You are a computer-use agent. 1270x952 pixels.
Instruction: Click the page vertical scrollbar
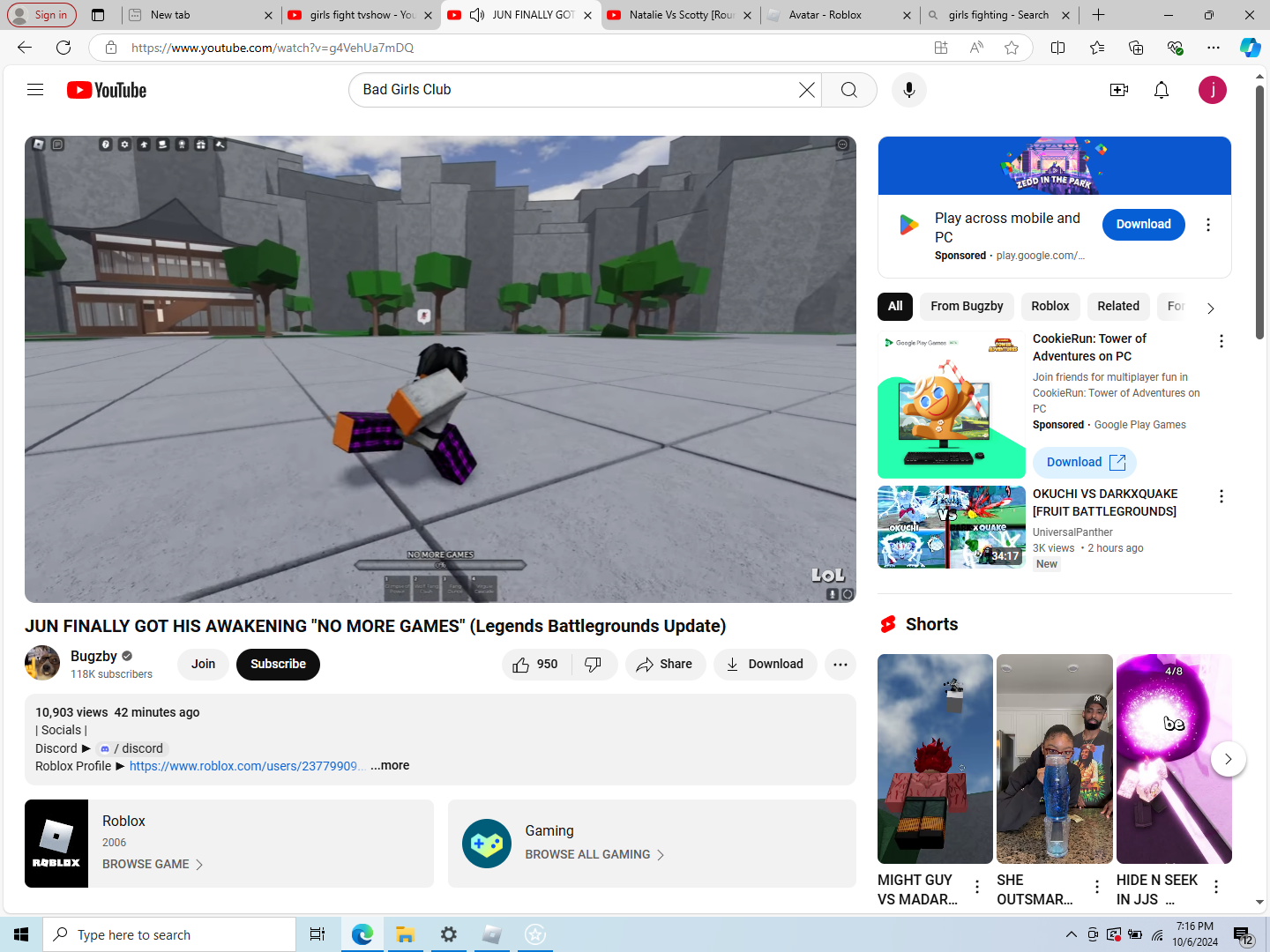[x=1259, y=212]
